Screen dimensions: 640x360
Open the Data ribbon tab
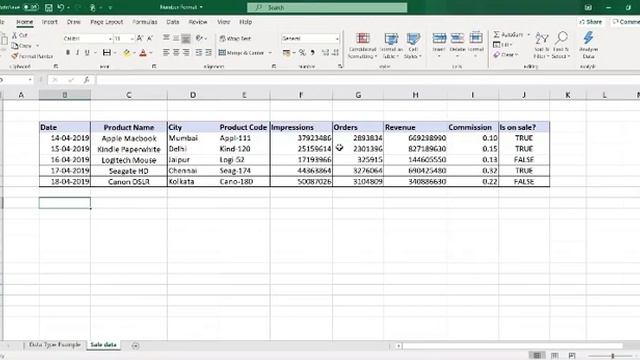pos(173,22)
